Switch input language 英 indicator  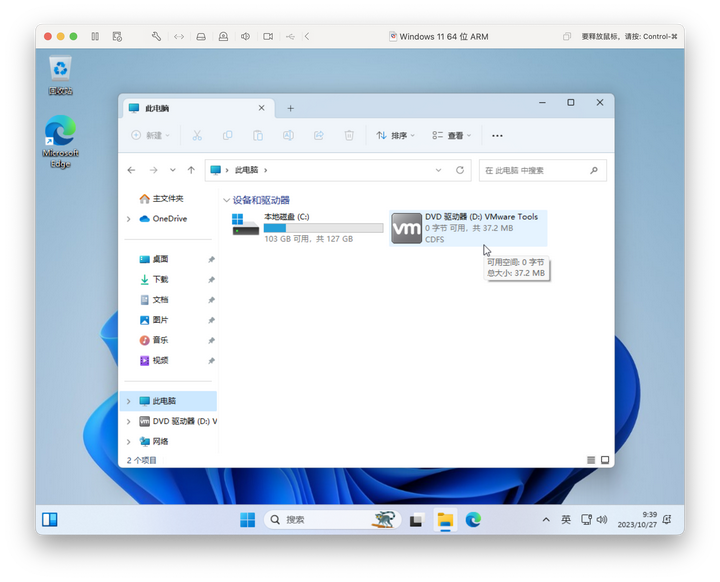566,520
